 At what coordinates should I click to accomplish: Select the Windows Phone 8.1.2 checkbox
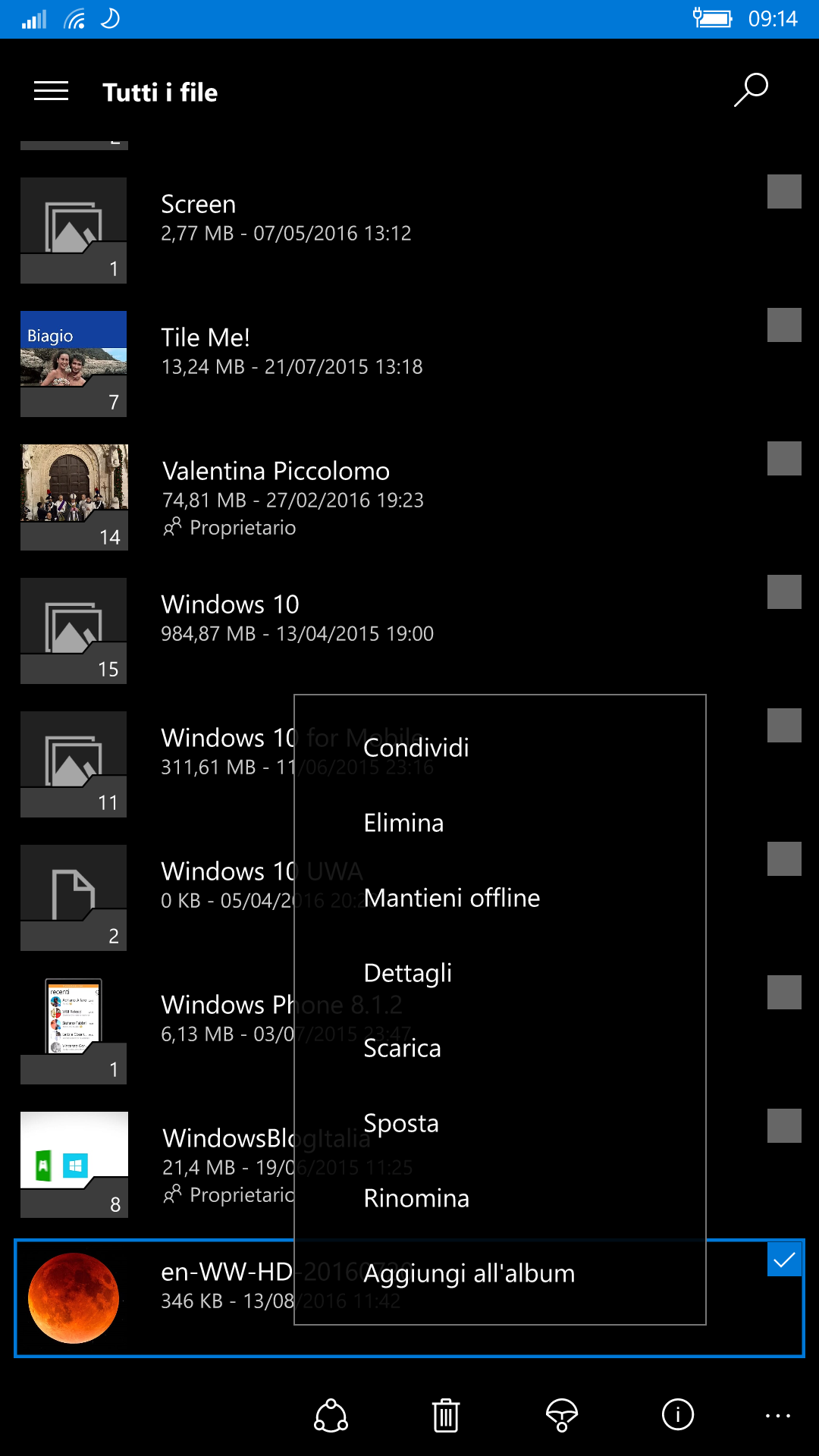click(784, 992)
